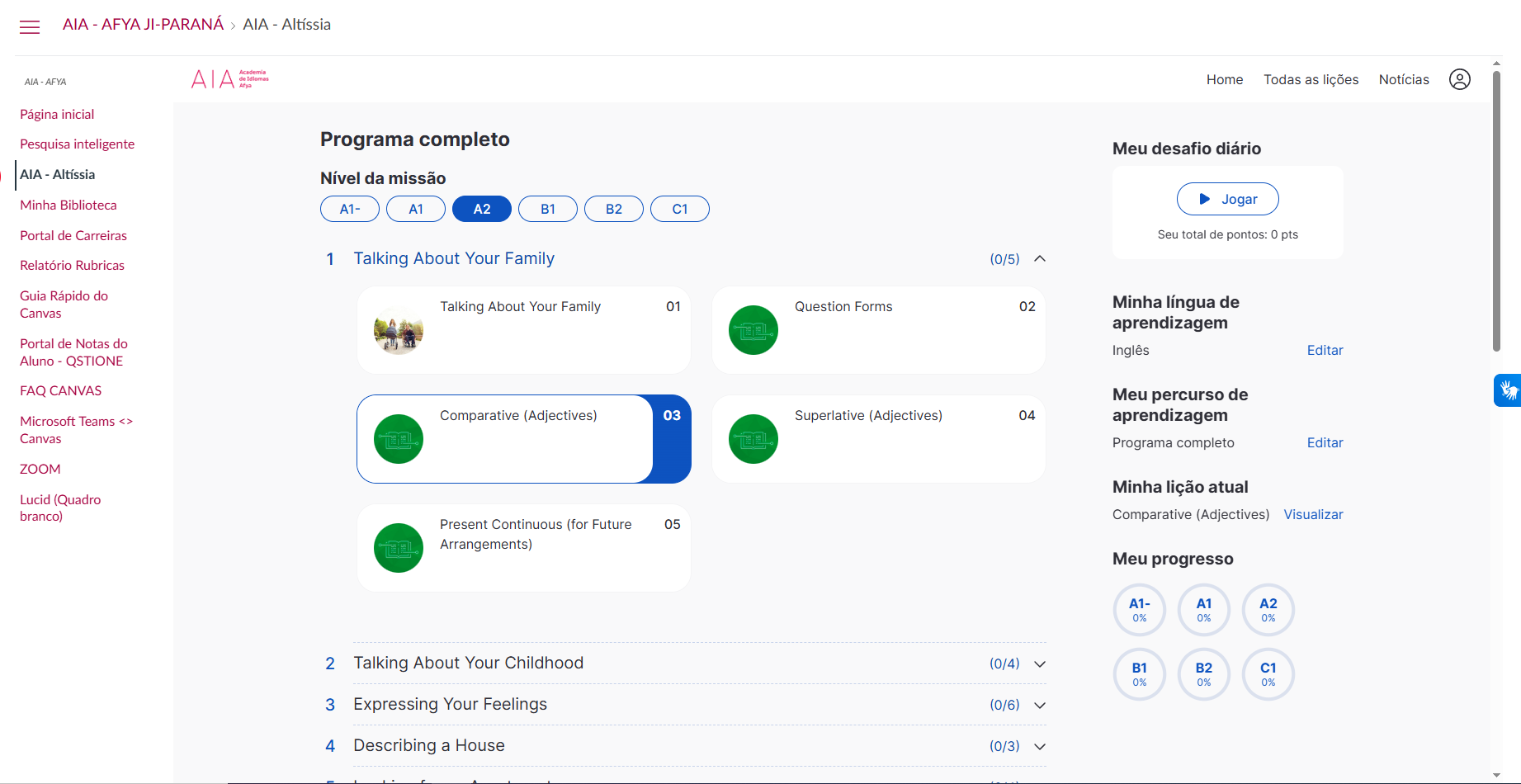Select the C1 mission level
The image size is (1521, 784).
point(680,209)
